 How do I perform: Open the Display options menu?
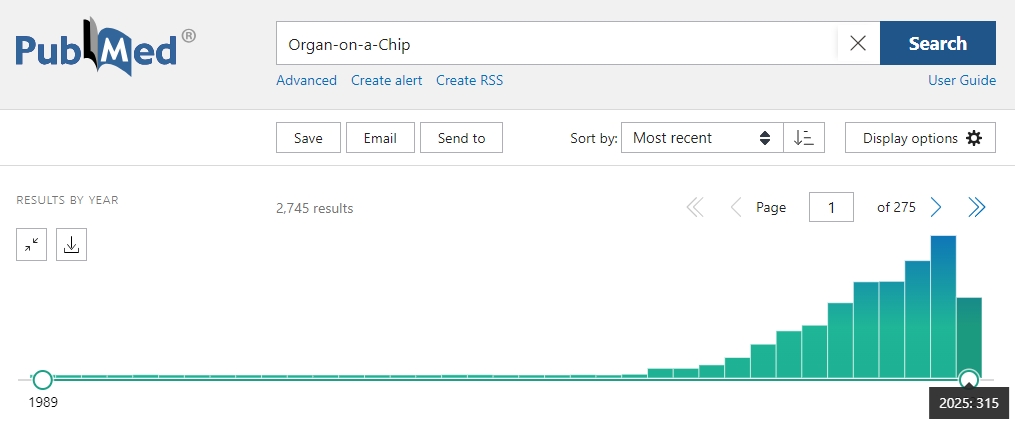(920, 138)
